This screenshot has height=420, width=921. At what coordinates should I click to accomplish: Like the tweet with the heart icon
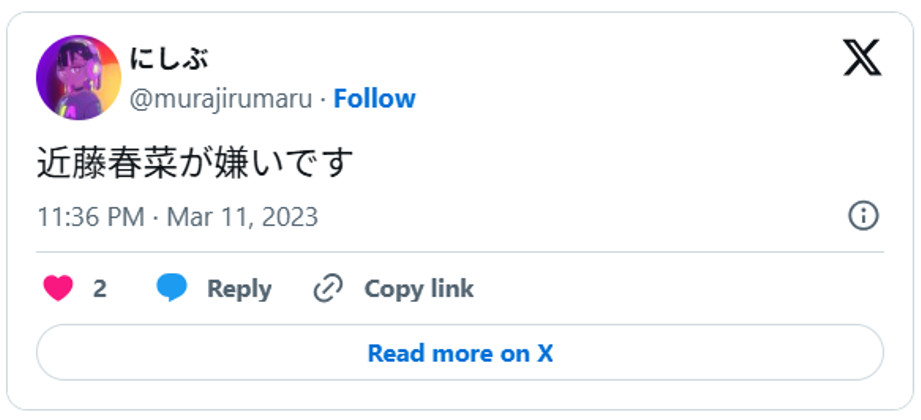coord(59,289)
